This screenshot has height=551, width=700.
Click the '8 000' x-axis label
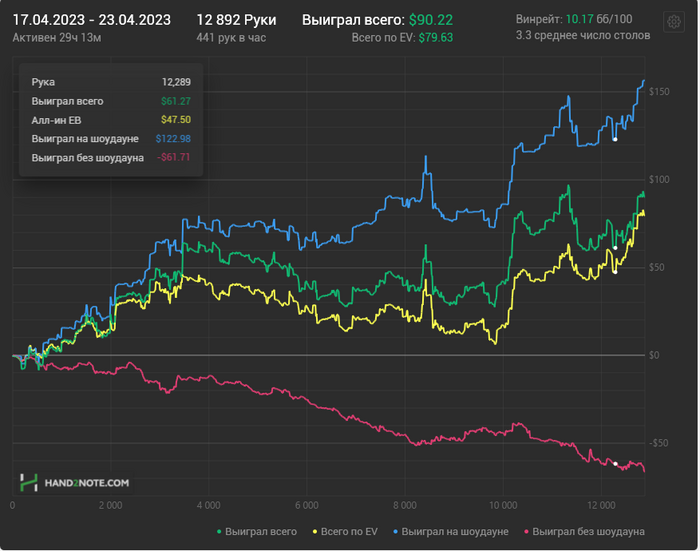405,505
